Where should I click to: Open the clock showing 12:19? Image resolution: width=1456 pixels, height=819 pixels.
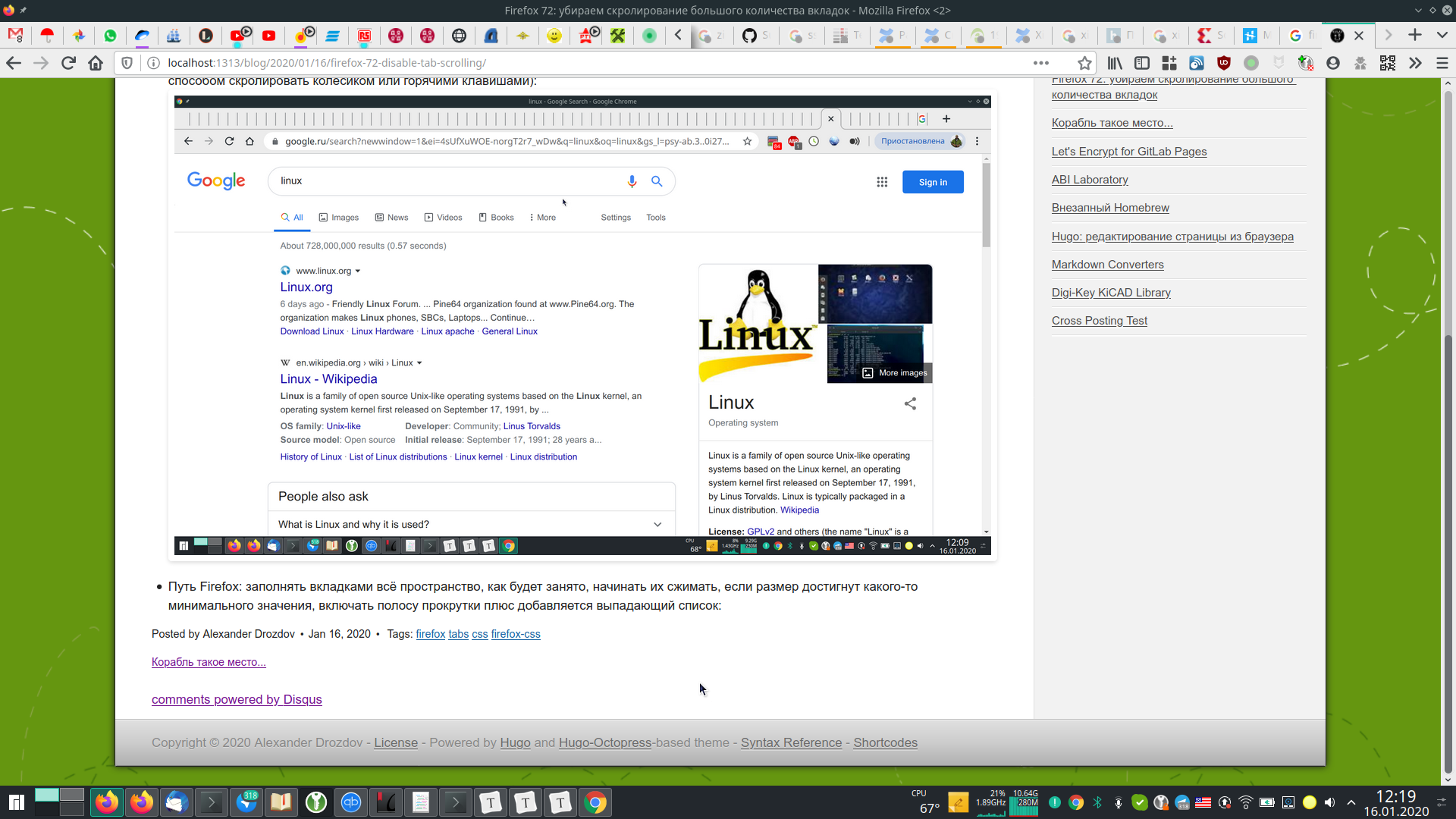pos(1396,802)
